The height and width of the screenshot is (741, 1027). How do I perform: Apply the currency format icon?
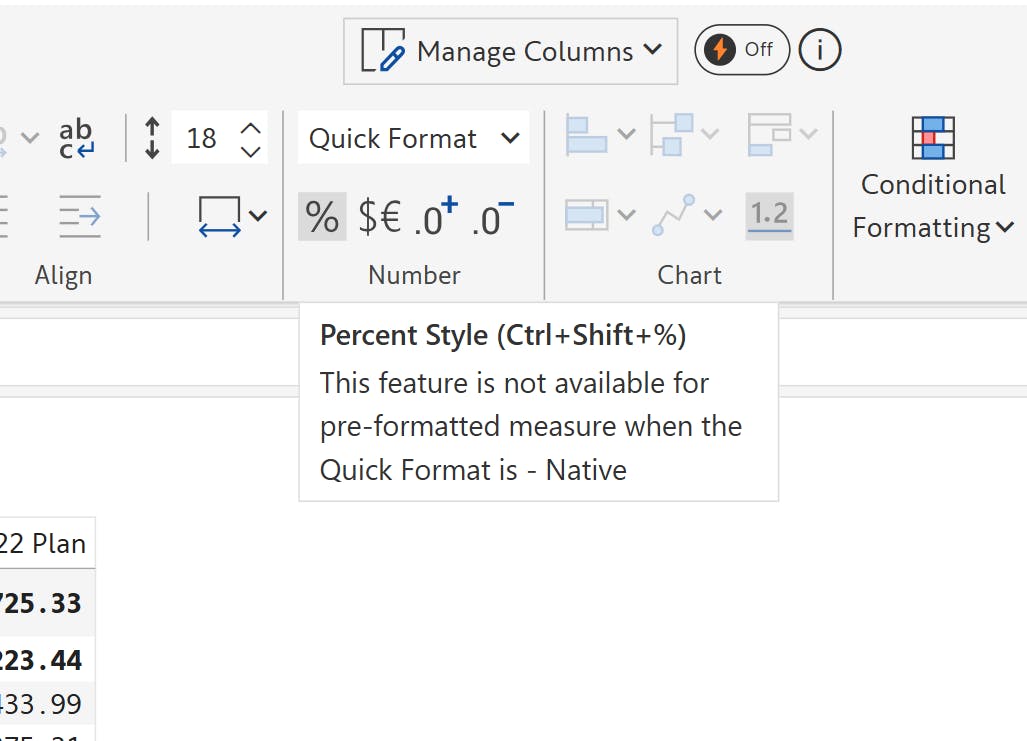click(379, 217)
